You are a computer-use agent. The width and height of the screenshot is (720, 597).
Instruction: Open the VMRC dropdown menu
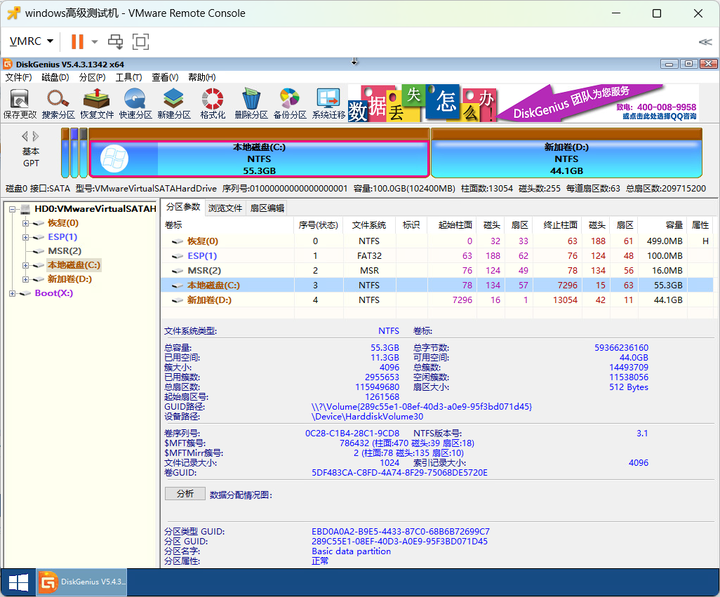[31, 41]
